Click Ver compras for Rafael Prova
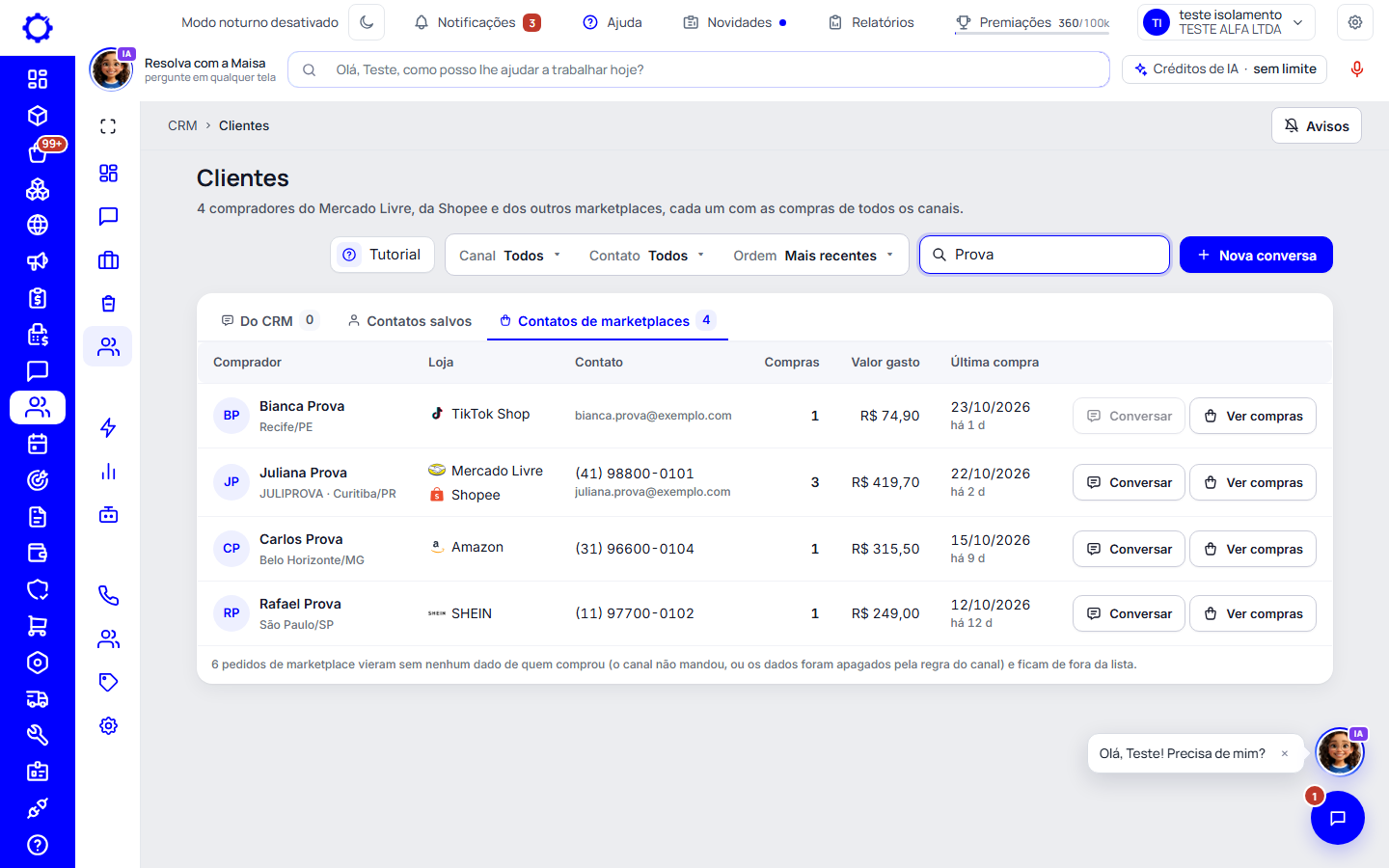This screenshot has height=868, width=1389. tap(1253, 613)
